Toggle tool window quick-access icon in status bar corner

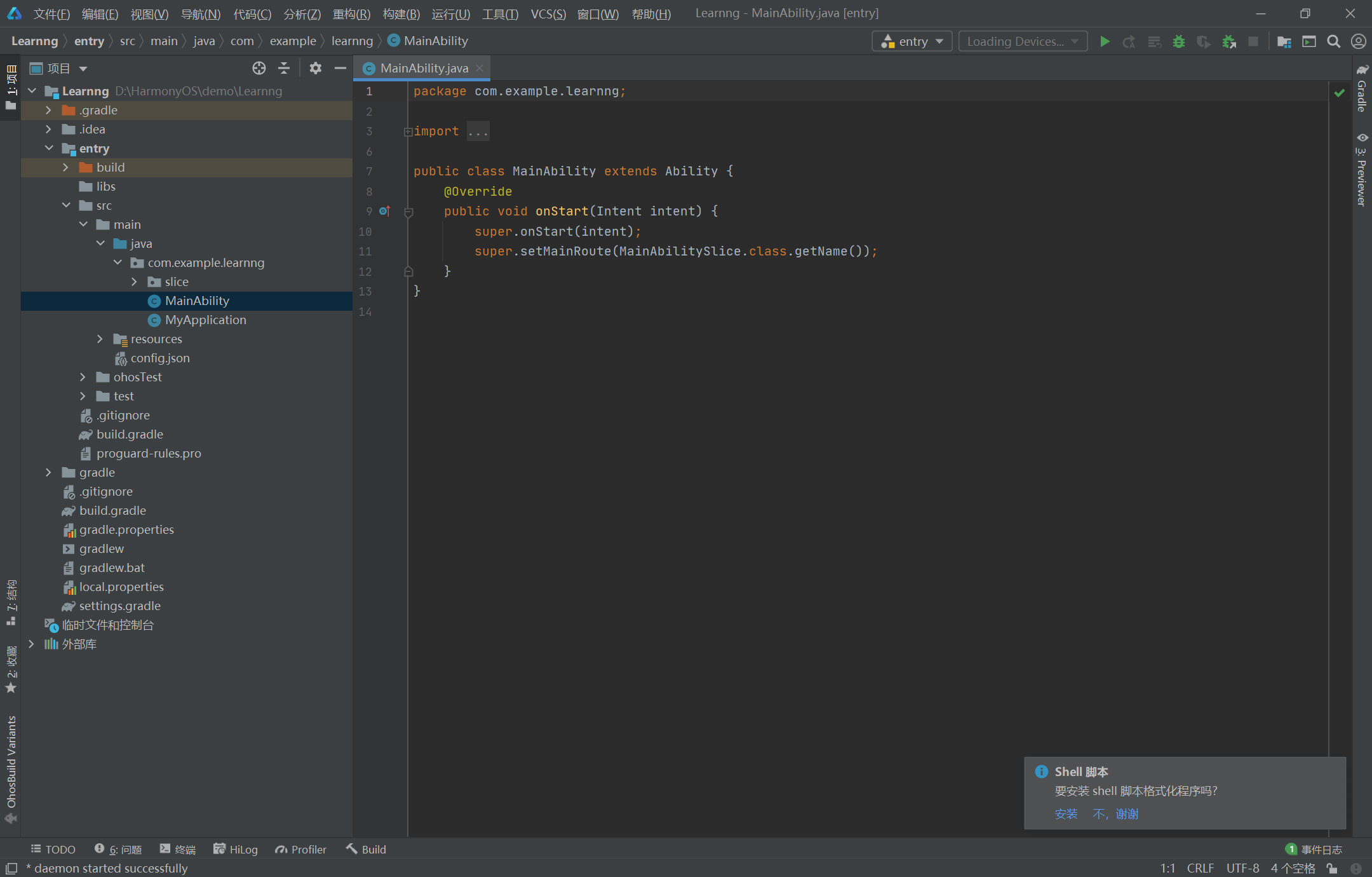[x=11, y=868]
